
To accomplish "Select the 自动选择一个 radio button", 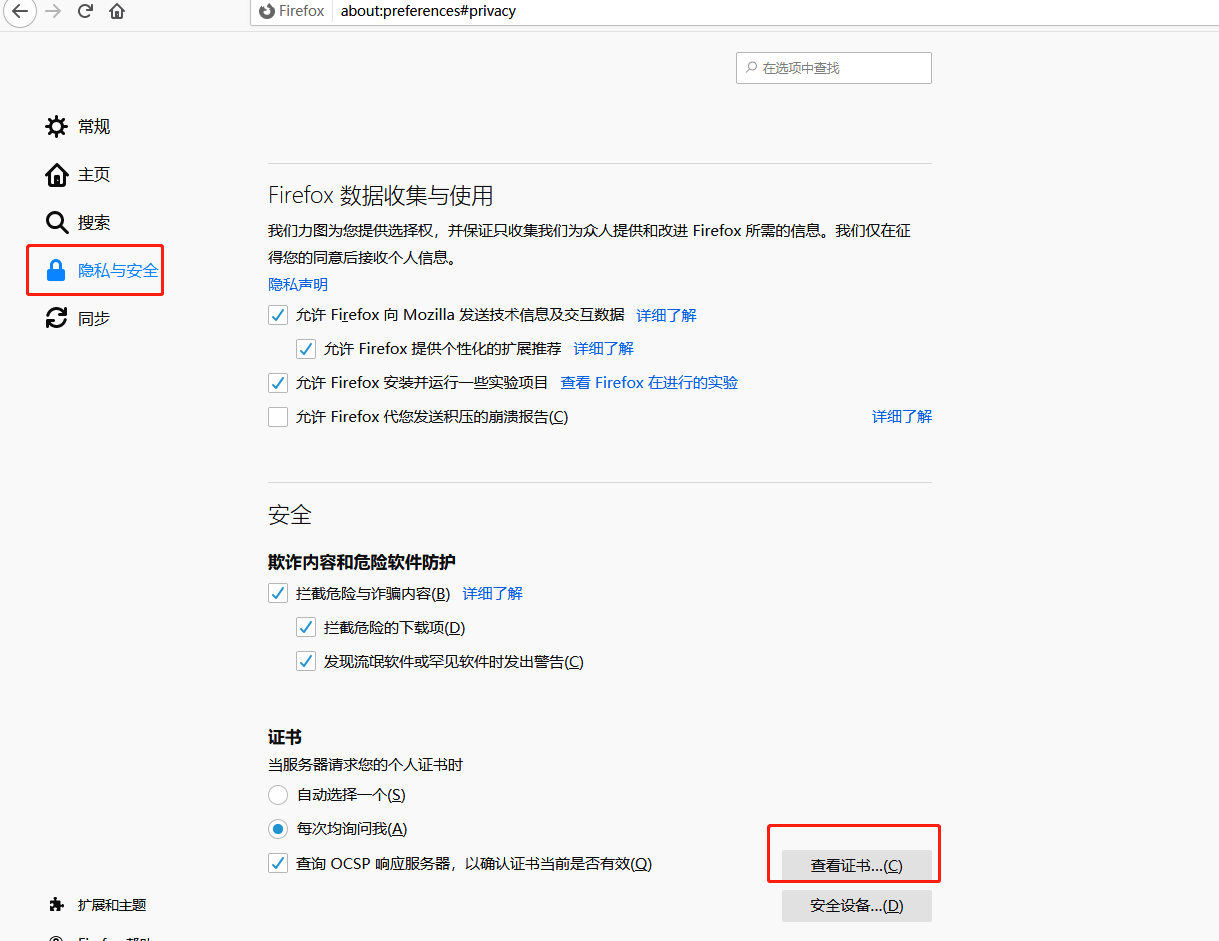I will click(278, 795).
